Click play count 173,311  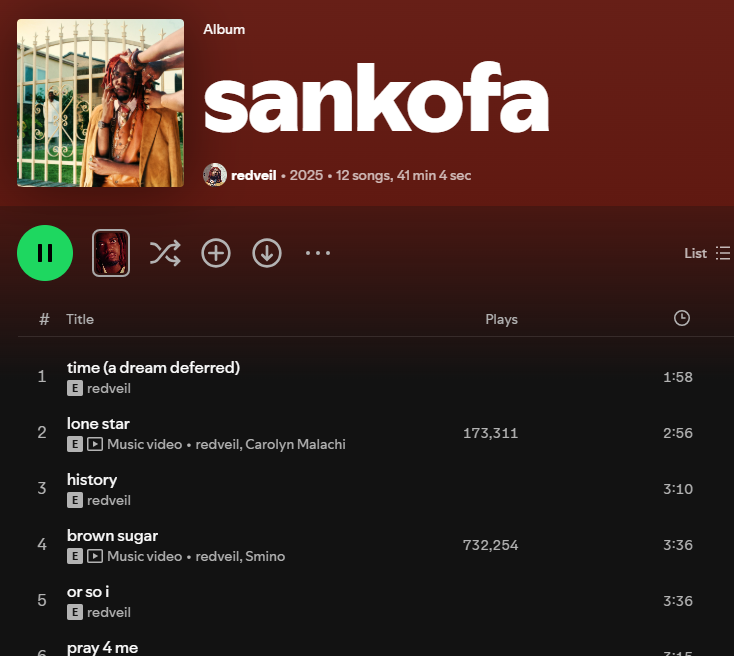tap(490, 433)
